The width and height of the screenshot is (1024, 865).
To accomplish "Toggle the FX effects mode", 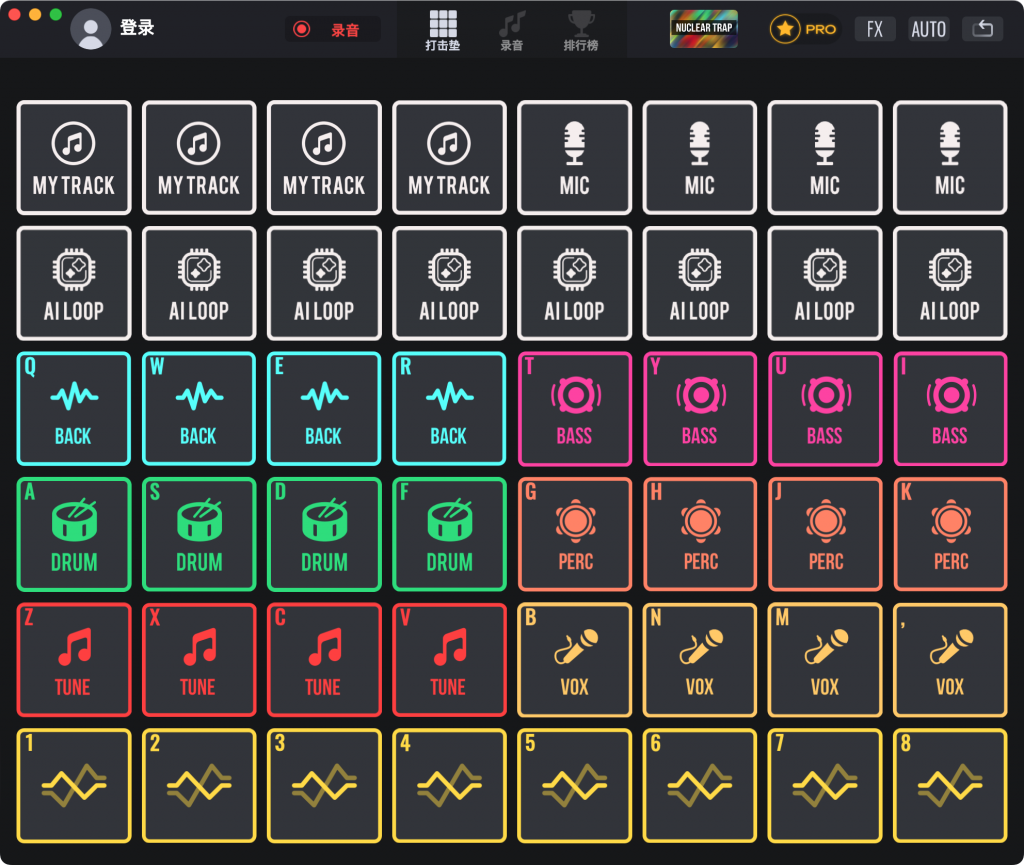I will pos(875,29).
